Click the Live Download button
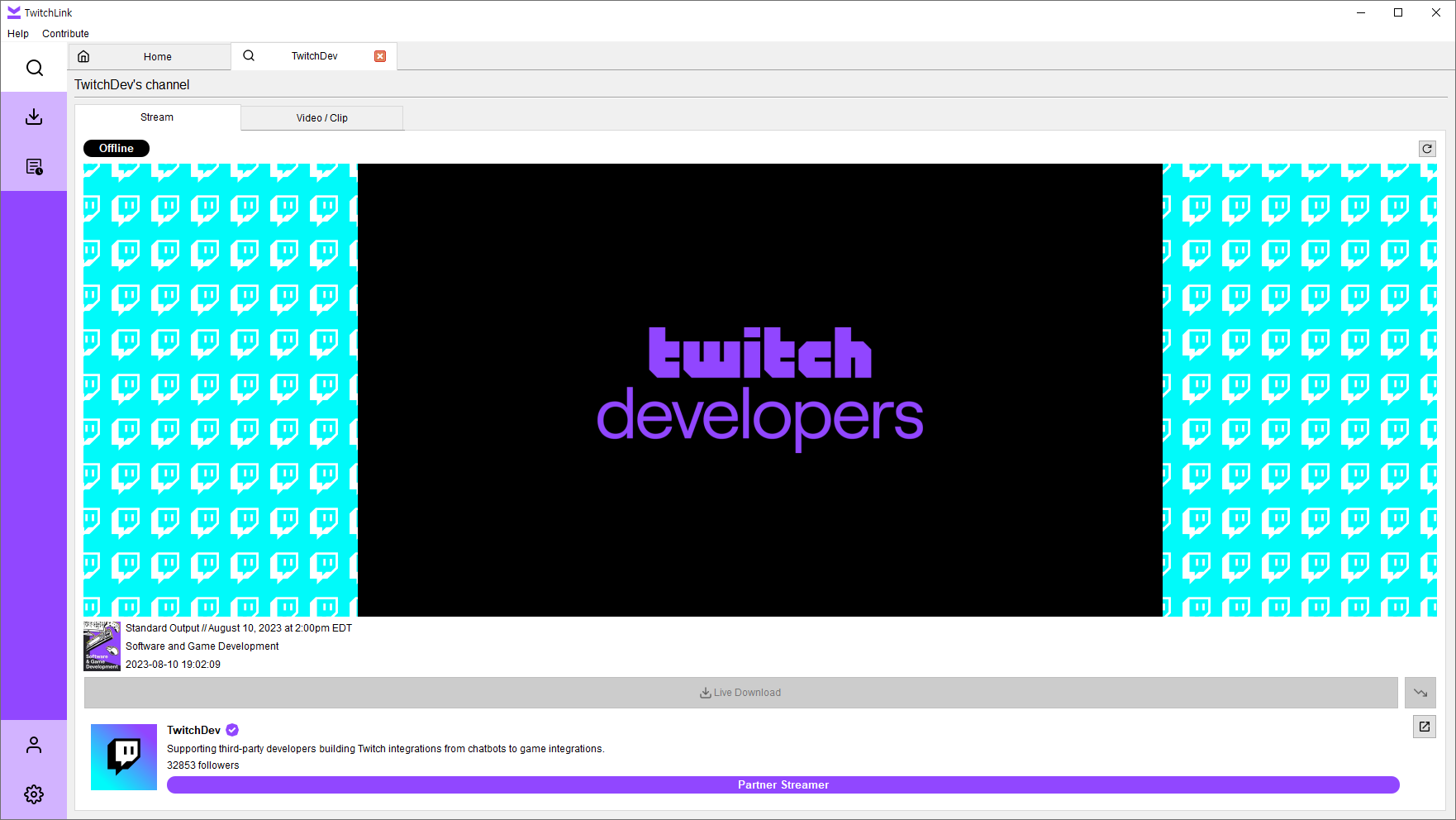This screenshot has width=1456, height=820. [741, 693]
